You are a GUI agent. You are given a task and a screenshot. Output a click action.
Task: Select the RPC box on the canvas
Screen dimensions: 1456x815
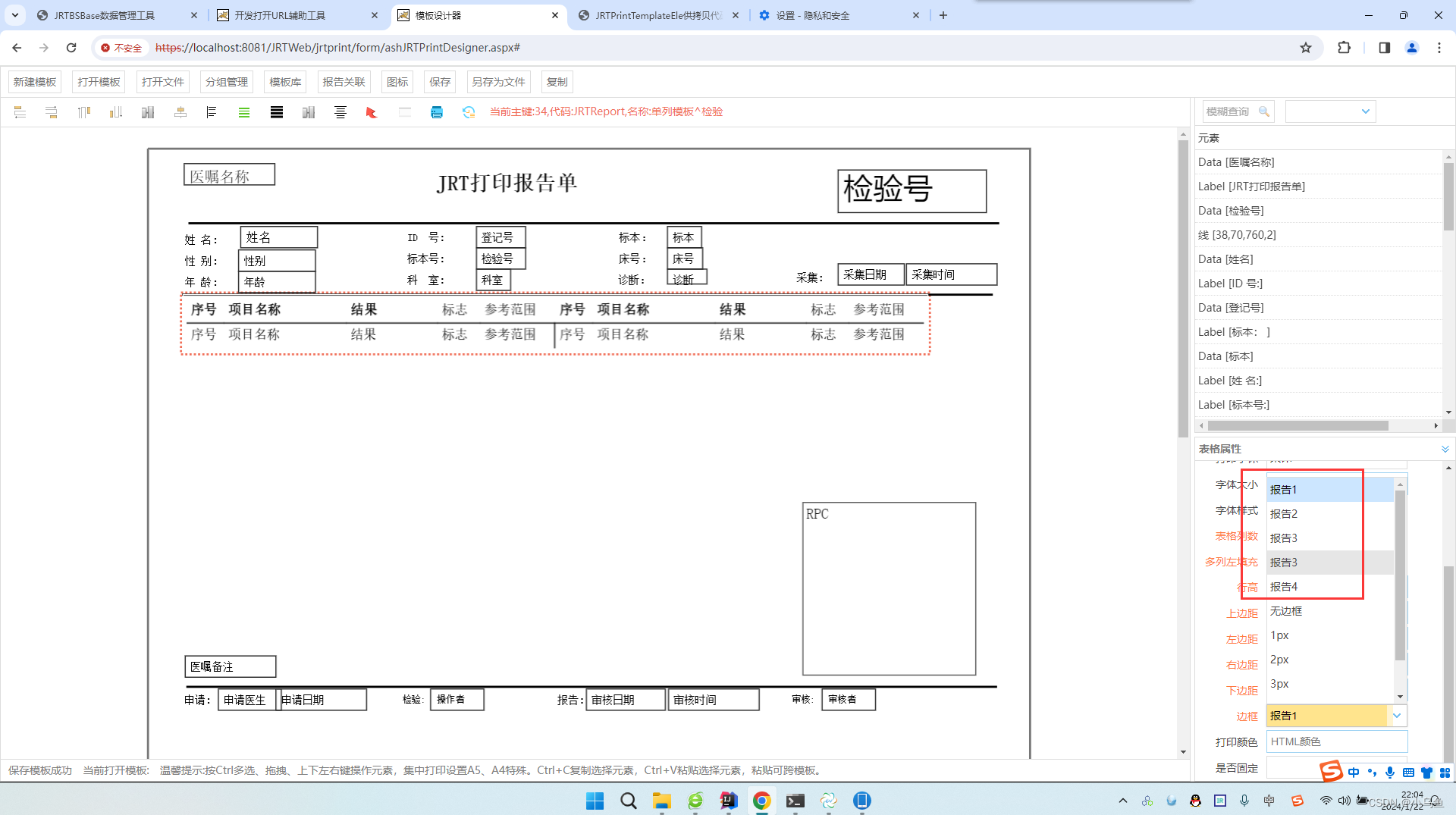[x=889, y=588]
